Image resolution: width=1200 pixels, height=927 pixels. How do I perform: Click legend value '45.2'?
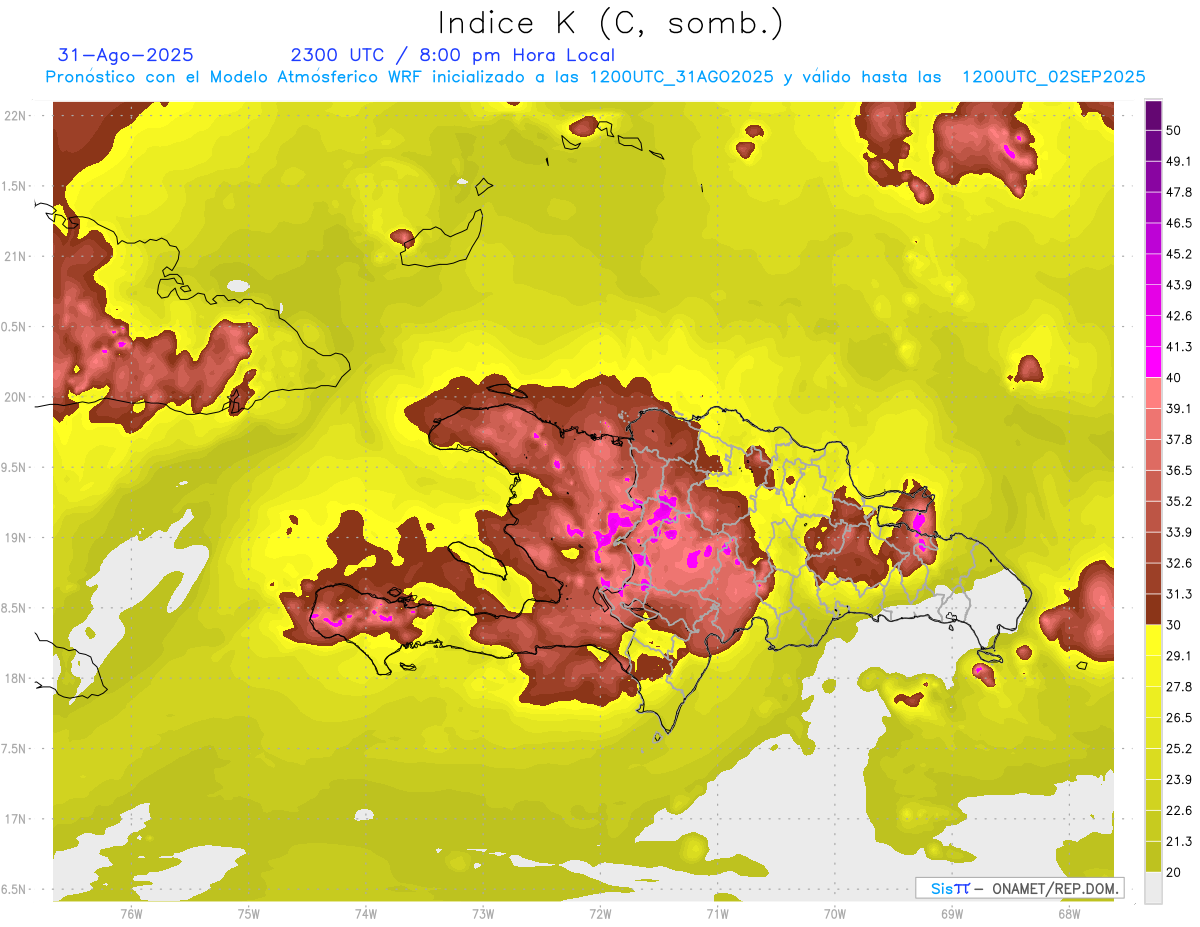pos(1178,254)
